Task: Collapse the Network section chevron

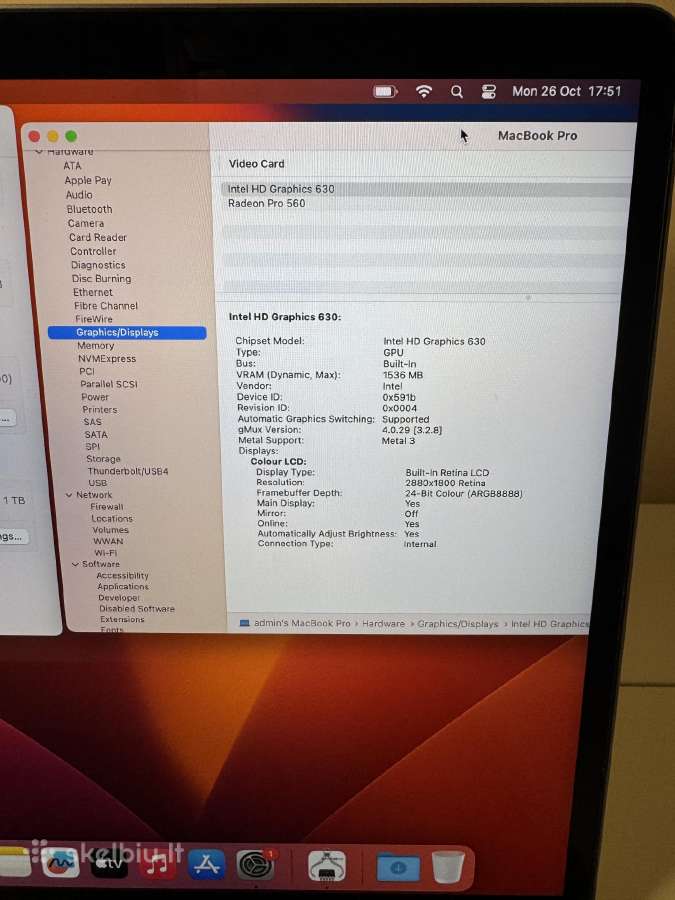Action: [69, 495]
